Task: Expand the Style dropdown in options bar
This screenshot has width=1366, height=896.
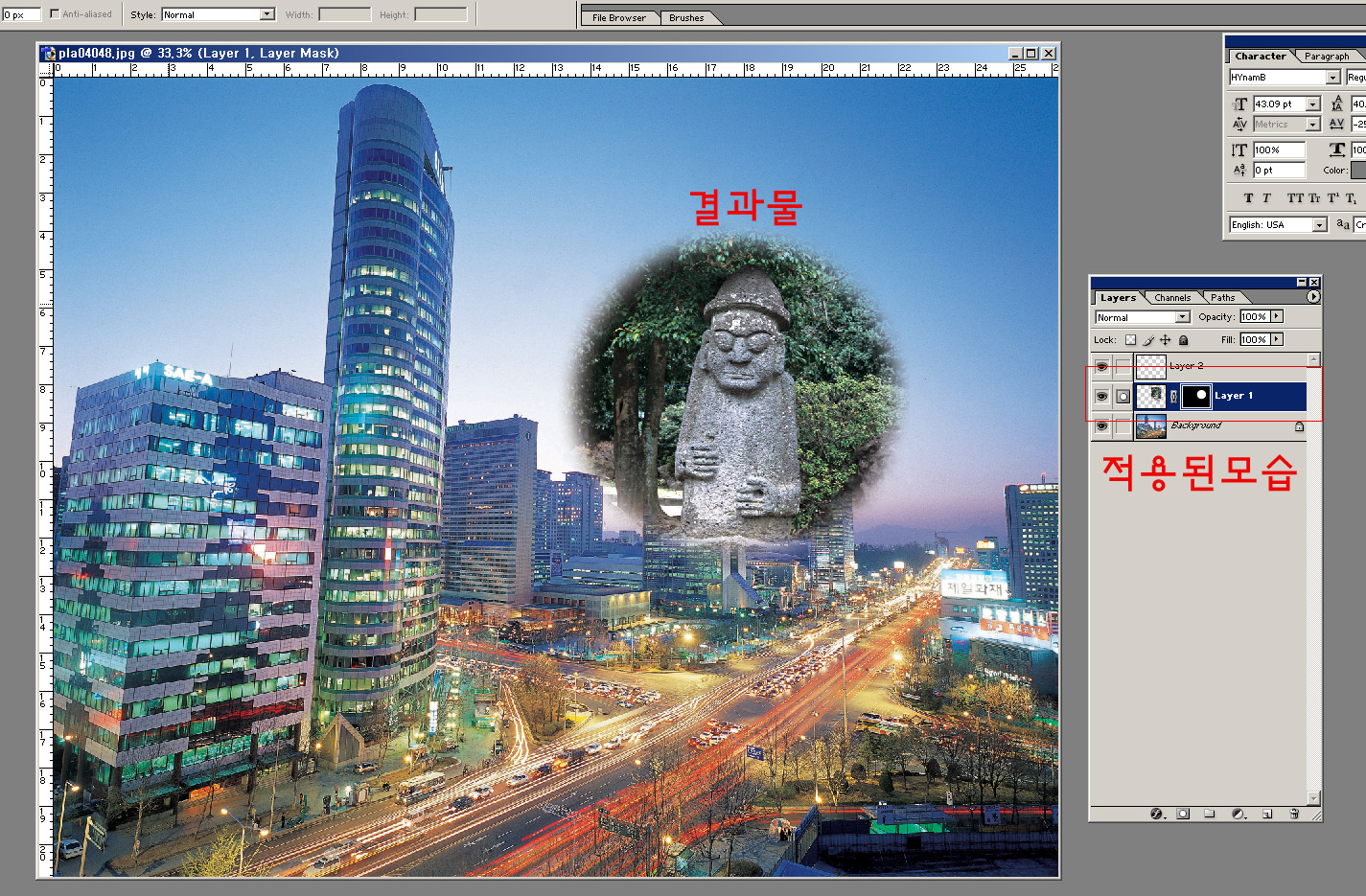Action: (x=266, y=14)
